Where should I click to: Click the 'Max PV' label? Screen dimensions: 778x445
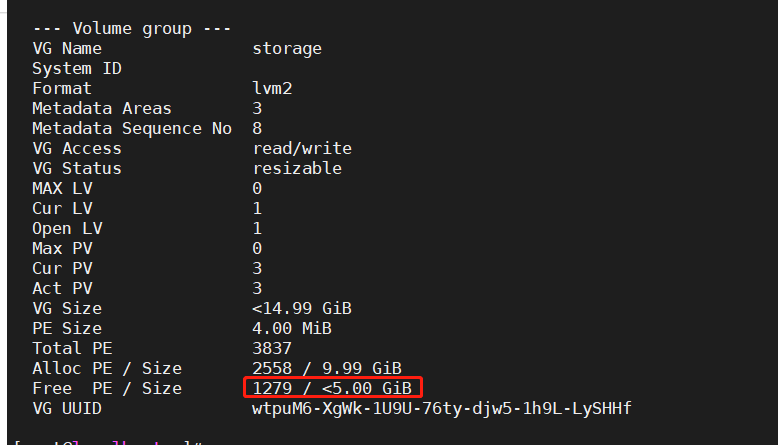click(x=62, y=248)
